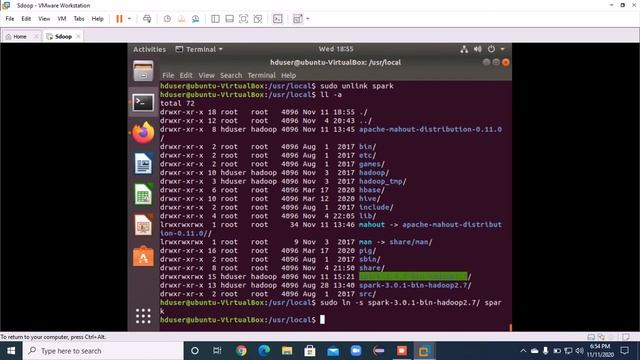Image resolution: width=640 pixels, height=360 pixels.
Task: Open Ubuntu Activities overview
Action: 149,49
